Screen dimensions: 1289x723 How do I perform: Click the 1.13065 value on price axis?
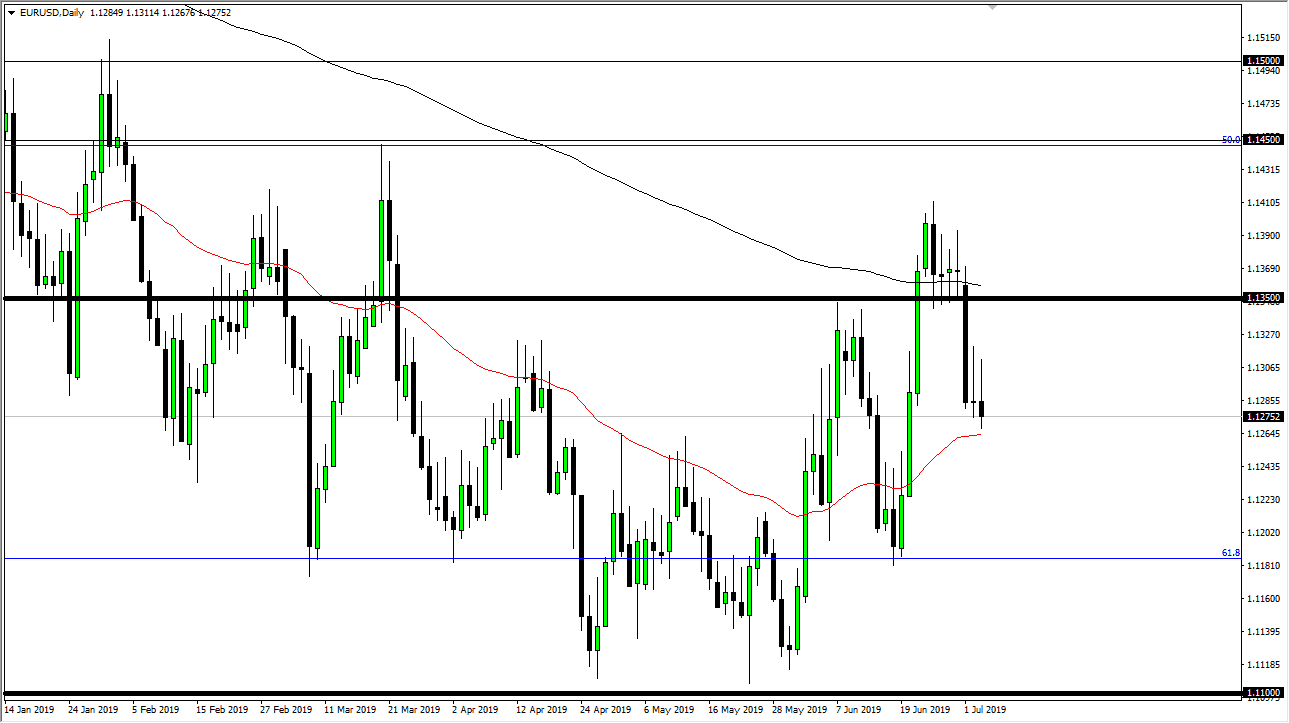(x=1265, y=367)
